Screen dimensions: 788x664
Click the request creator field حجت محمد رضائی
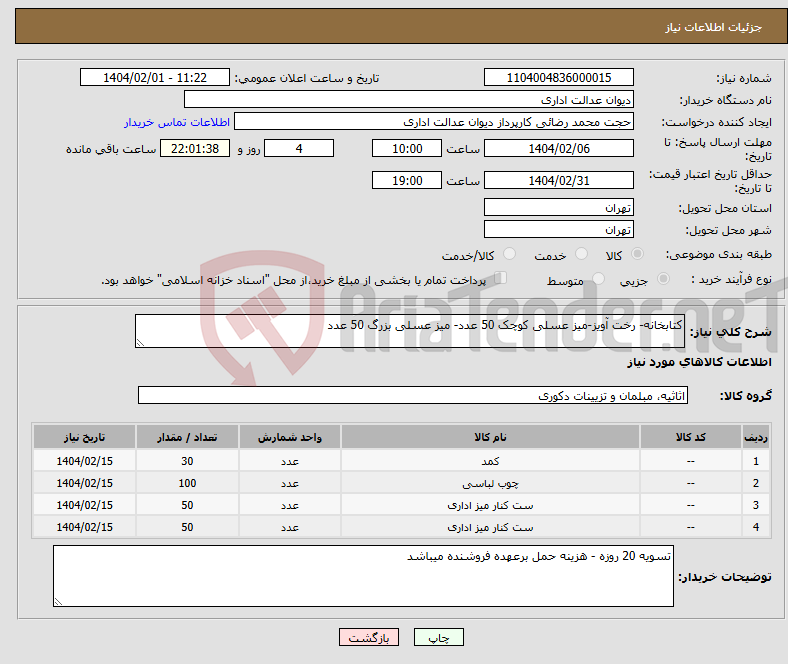[x=434, y=122]
